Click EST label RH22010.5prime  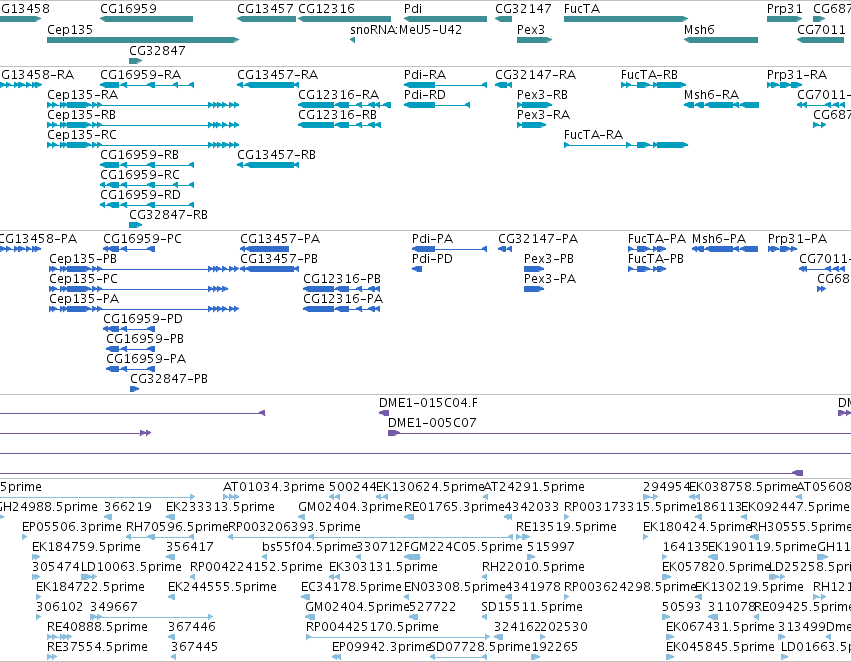(534, 567)
